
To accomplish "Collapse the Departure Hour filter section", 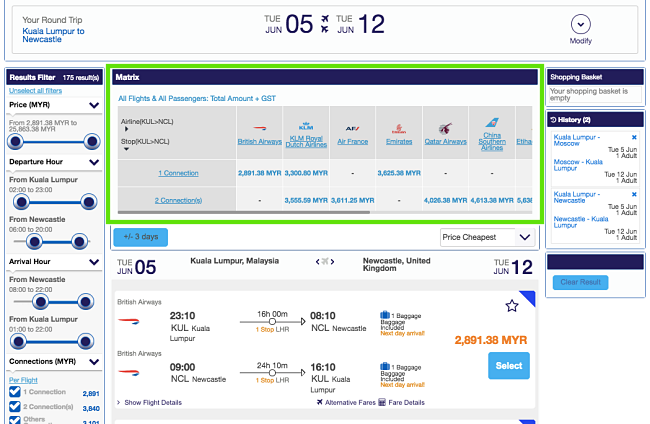I will point(94,162).
